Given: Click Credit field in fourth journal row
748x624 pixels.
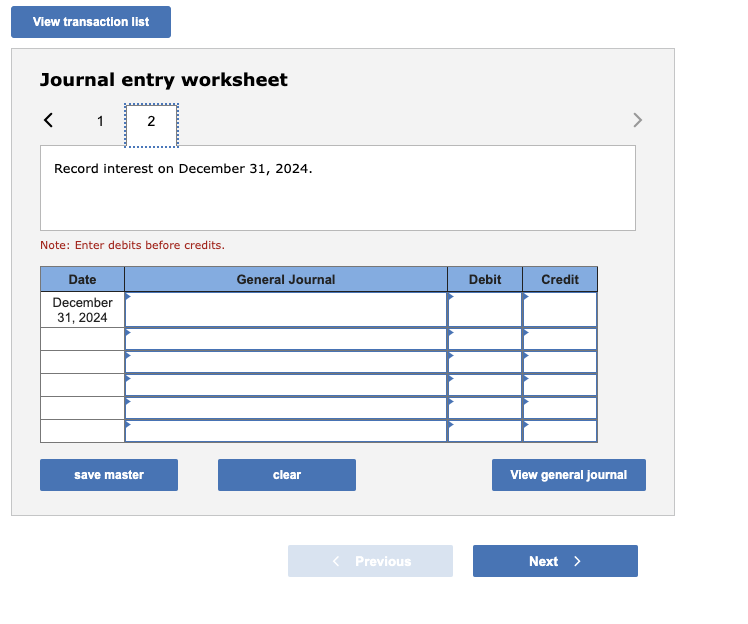Looking at the screenshot, I should 560,385.
